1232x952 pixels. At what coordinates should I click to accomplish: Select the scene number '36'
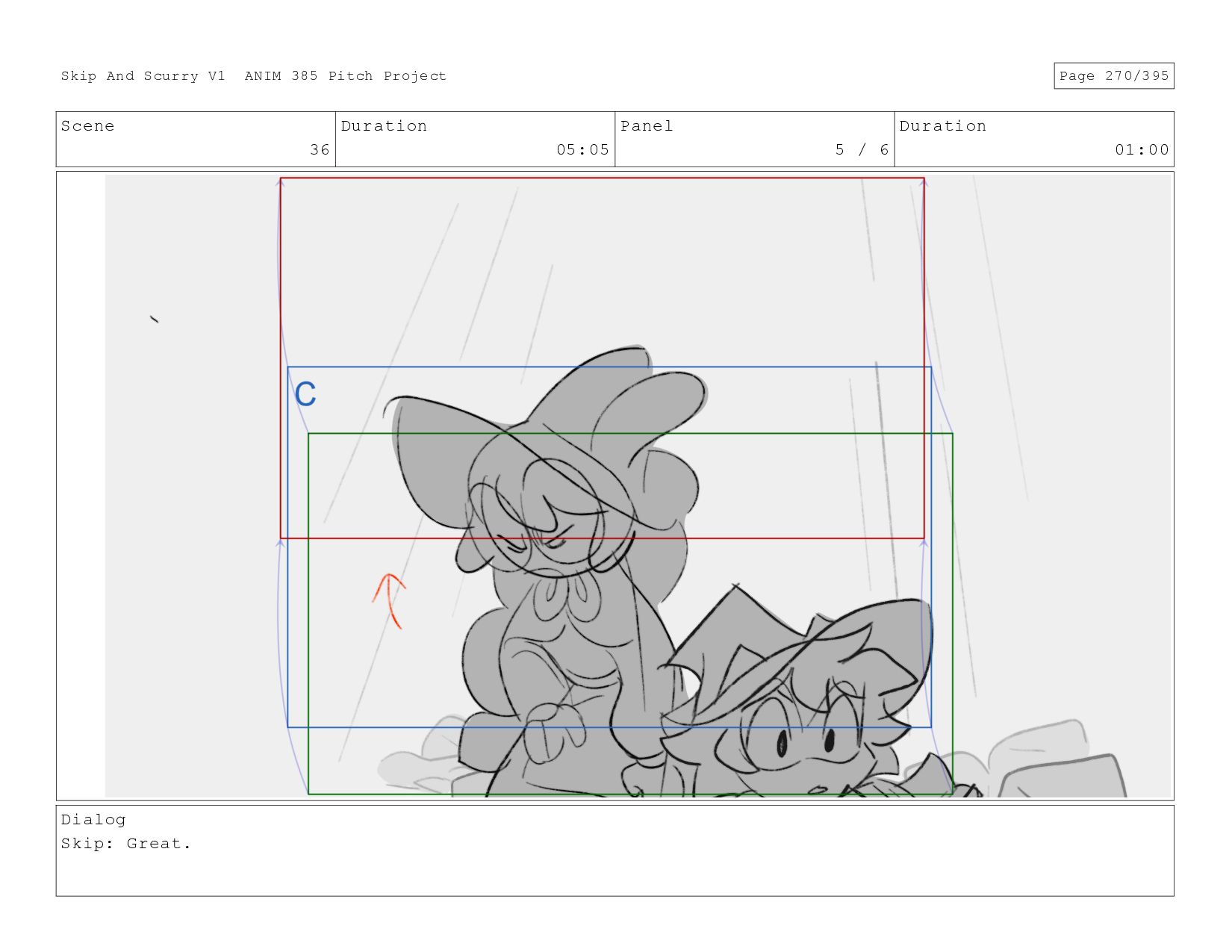(x=320, y=150)
